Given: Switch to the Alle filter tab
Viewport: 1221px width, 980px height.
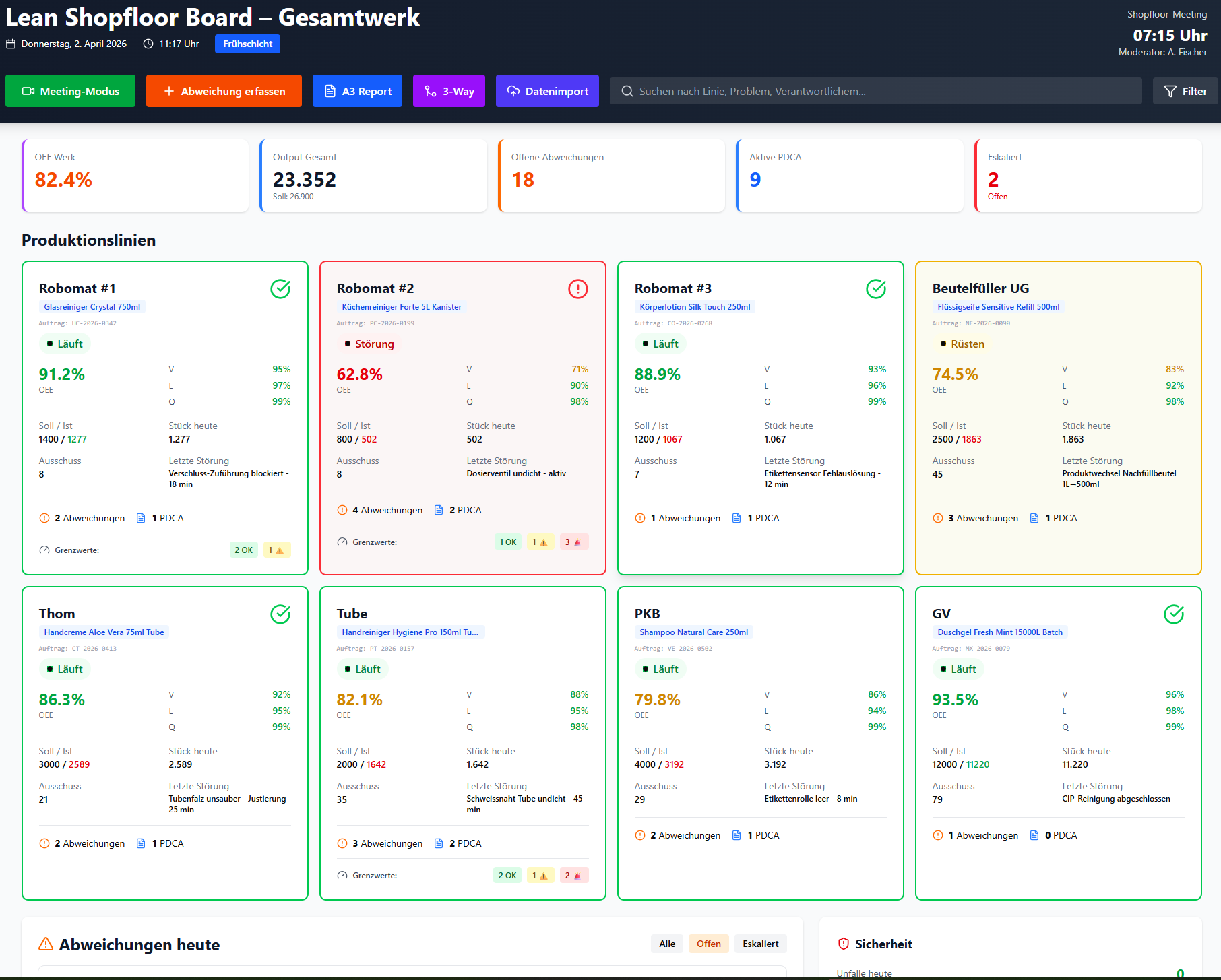Looking at the screenshot, I should click(666, 944).
